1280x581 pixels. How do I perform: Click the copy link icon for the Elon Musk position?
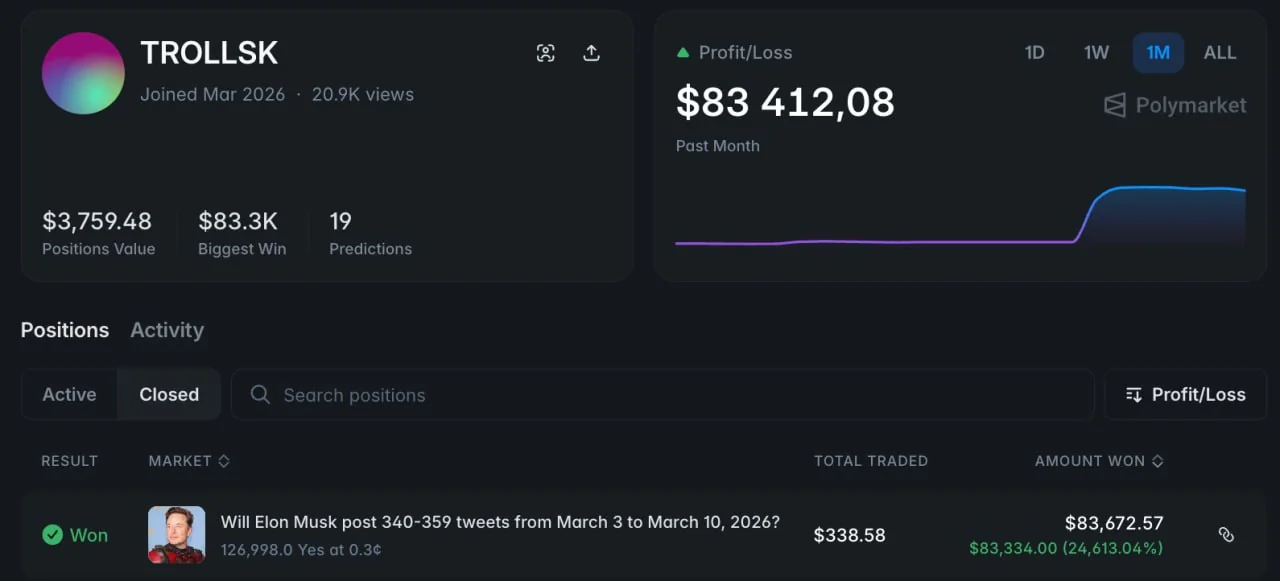(x=1226, y=535)
